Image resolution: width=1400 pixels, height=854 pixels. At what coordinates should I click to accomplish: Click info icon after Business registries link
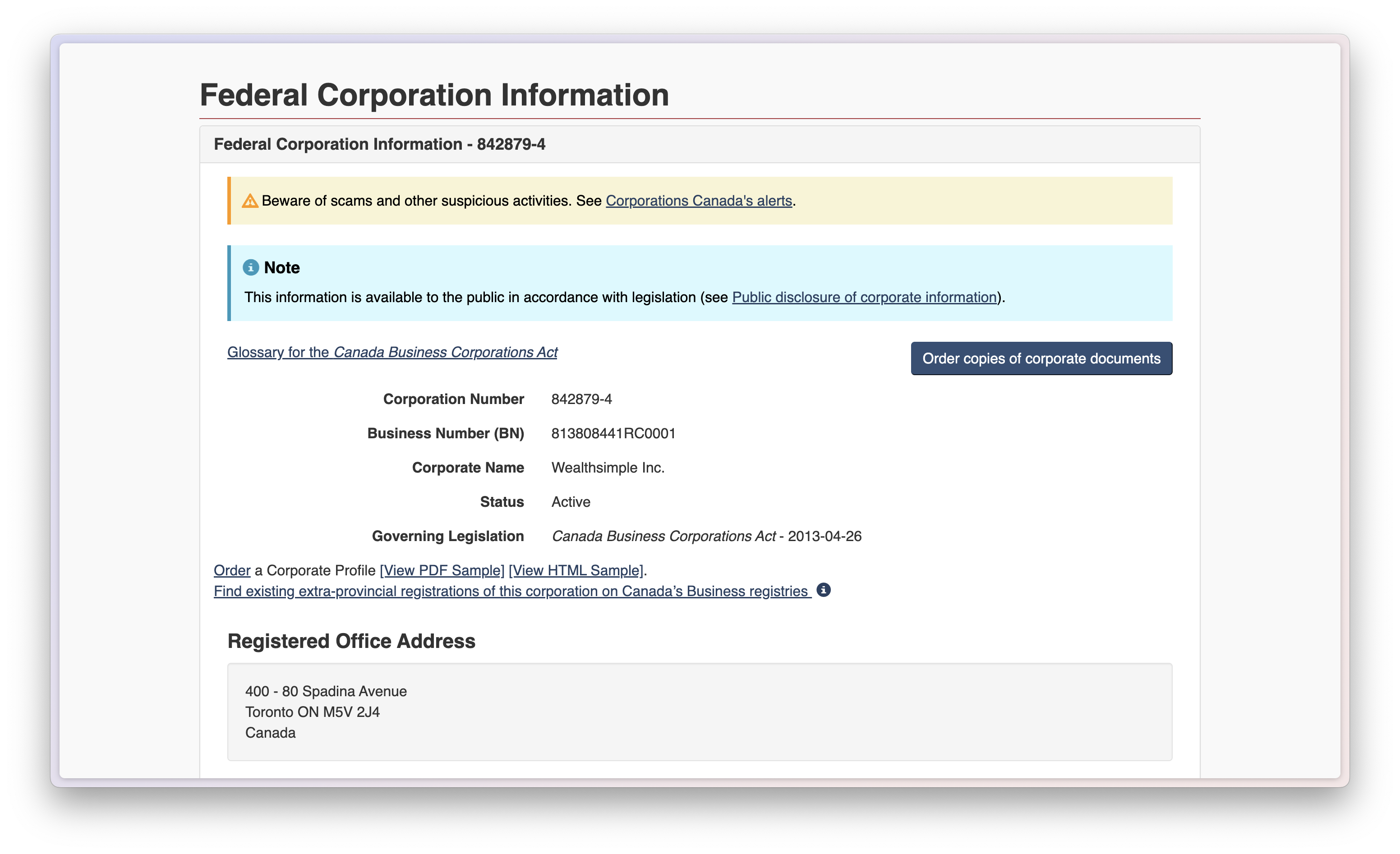click(823, 590)
